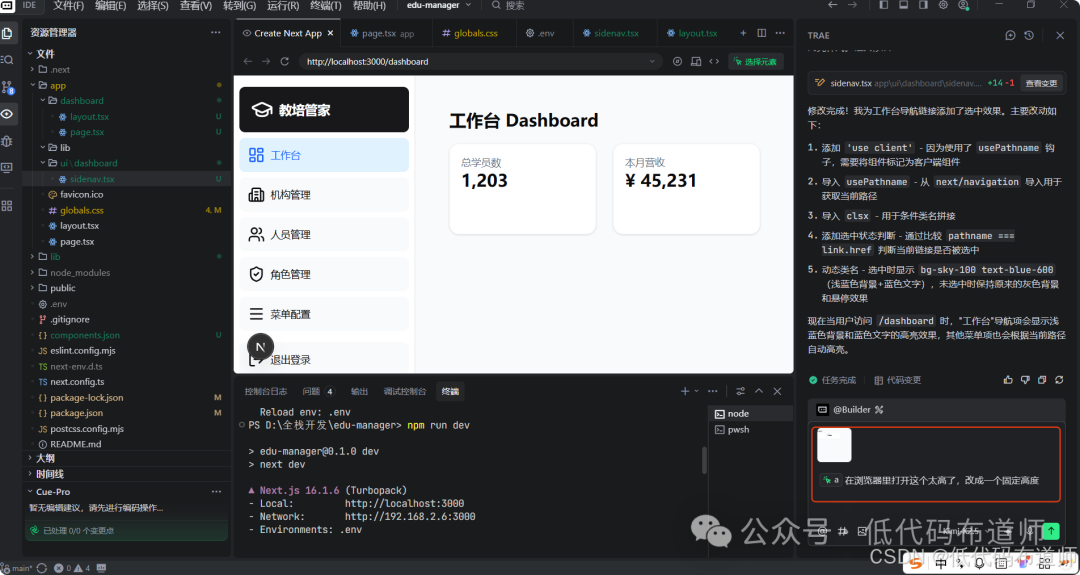
Task: Start a new chat in TRAE panel
Action: pos(1011,35)
